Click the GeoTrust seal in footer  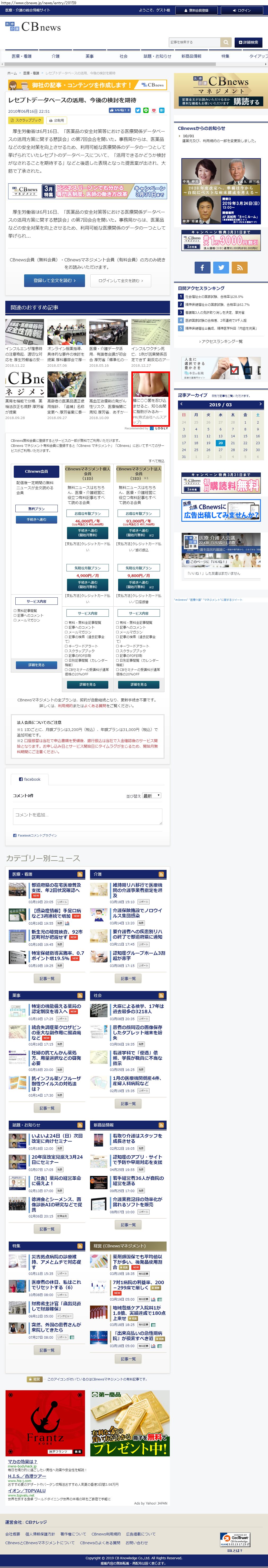coord(235,1539)
